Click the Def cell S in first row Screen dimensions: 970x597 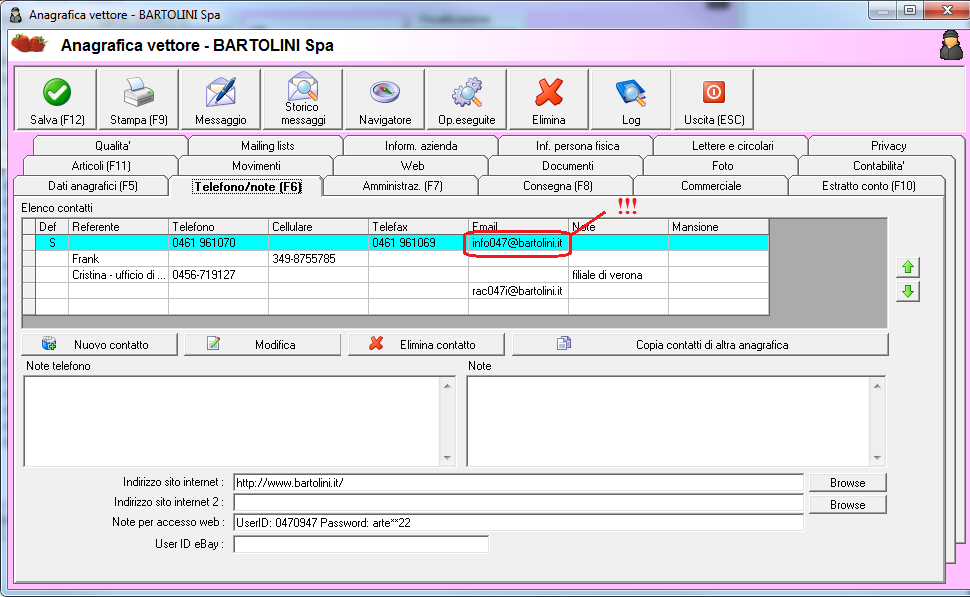pos(52,243)
